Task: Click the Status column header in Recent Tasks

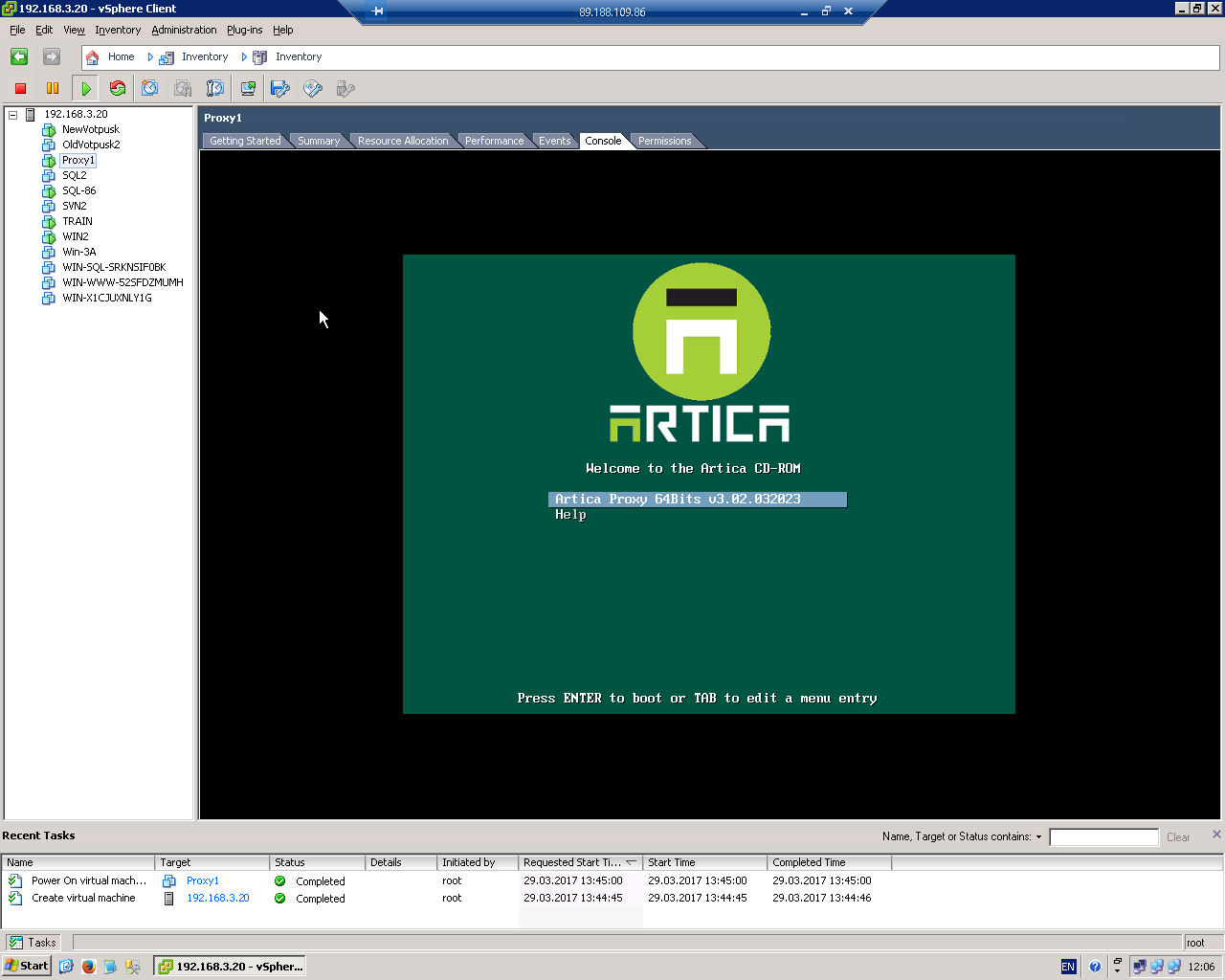Action: click(x=317, y=862)
